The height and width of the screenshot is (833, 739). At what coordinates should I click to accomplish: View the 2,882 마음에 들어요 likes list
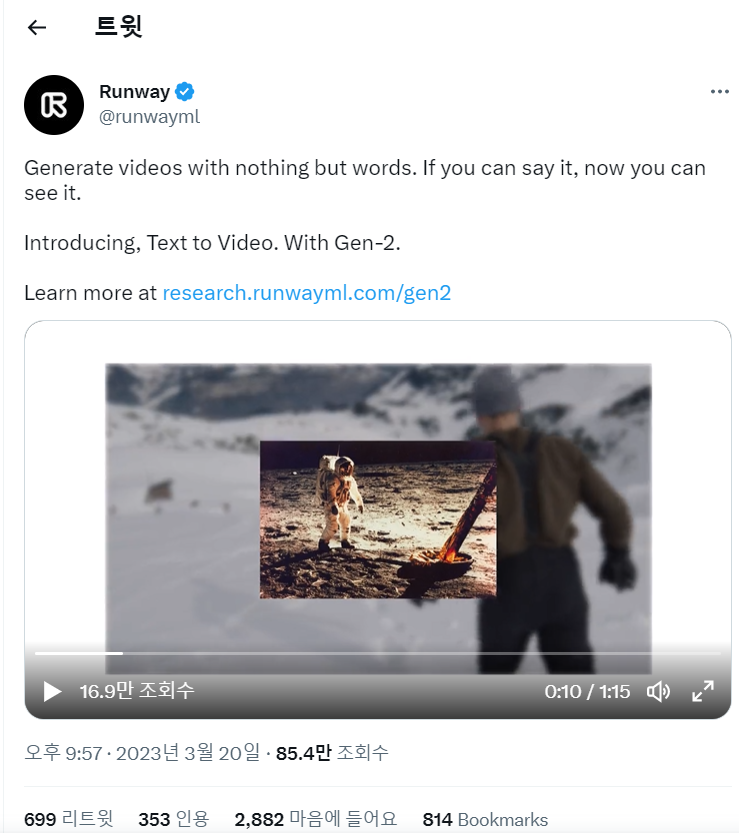[x=316, y=819]
